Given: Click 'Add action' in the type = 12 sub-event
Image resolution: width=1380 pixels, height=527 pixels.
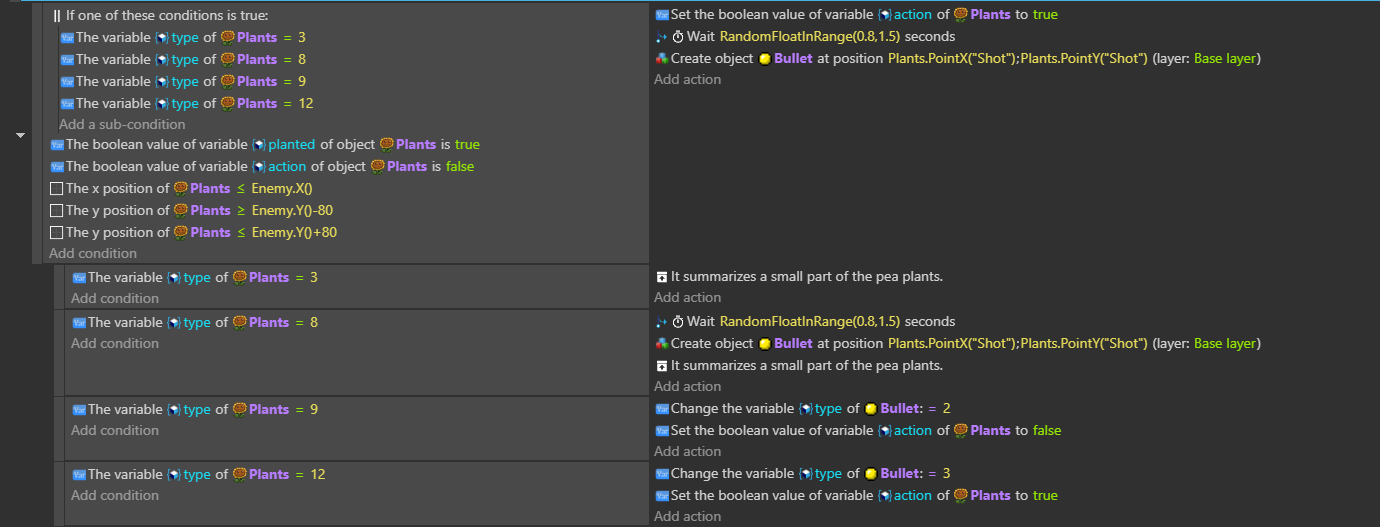Looking at the screenshot, I should pos(687,517).
